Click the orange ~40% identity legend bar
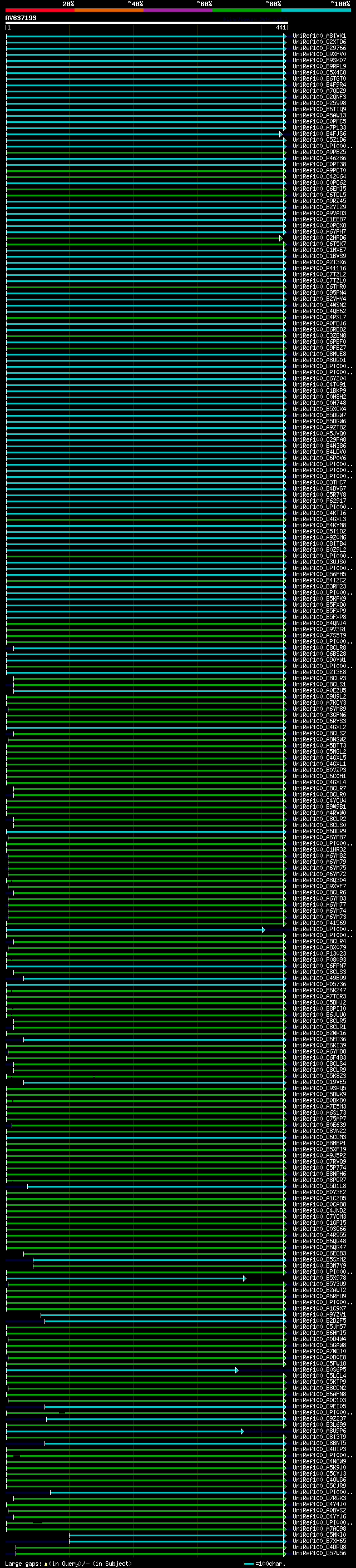356x1568 pixels. pos(110,11)
